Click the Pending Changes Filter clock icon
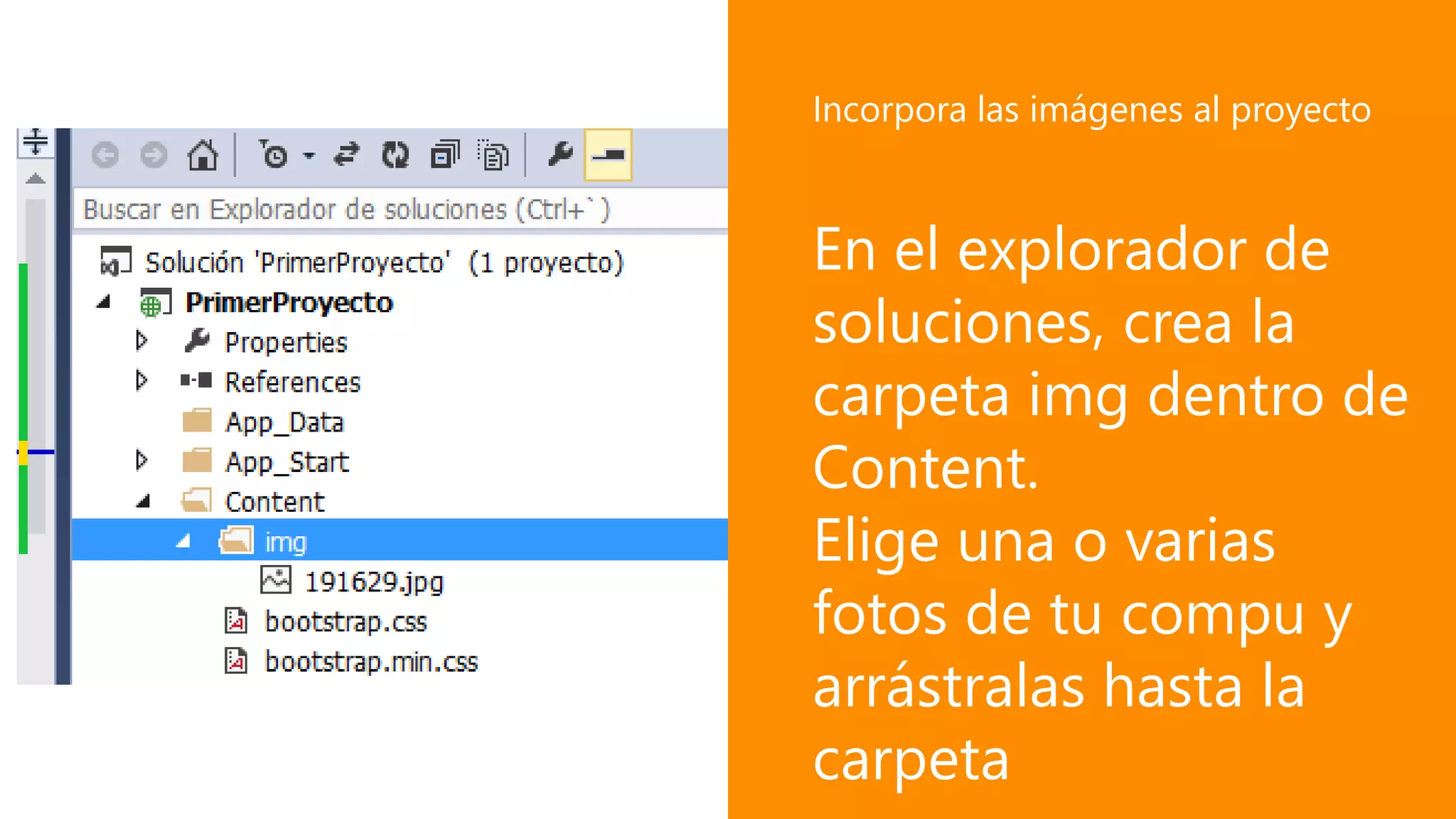The height and width of the screenshot is (819, 1456). pos(272,154)
